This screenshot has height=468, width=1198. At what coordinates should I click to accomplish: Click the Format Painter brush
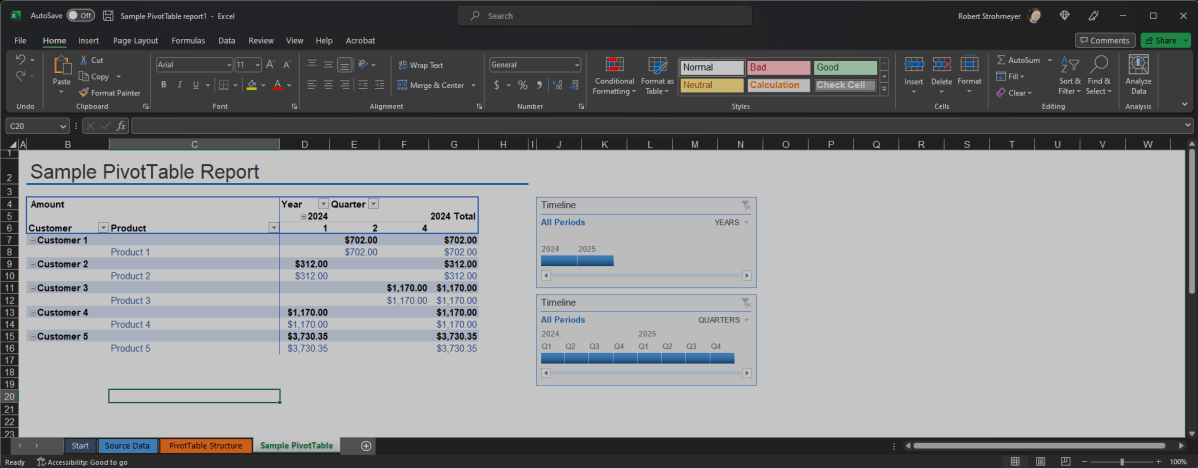84,92
